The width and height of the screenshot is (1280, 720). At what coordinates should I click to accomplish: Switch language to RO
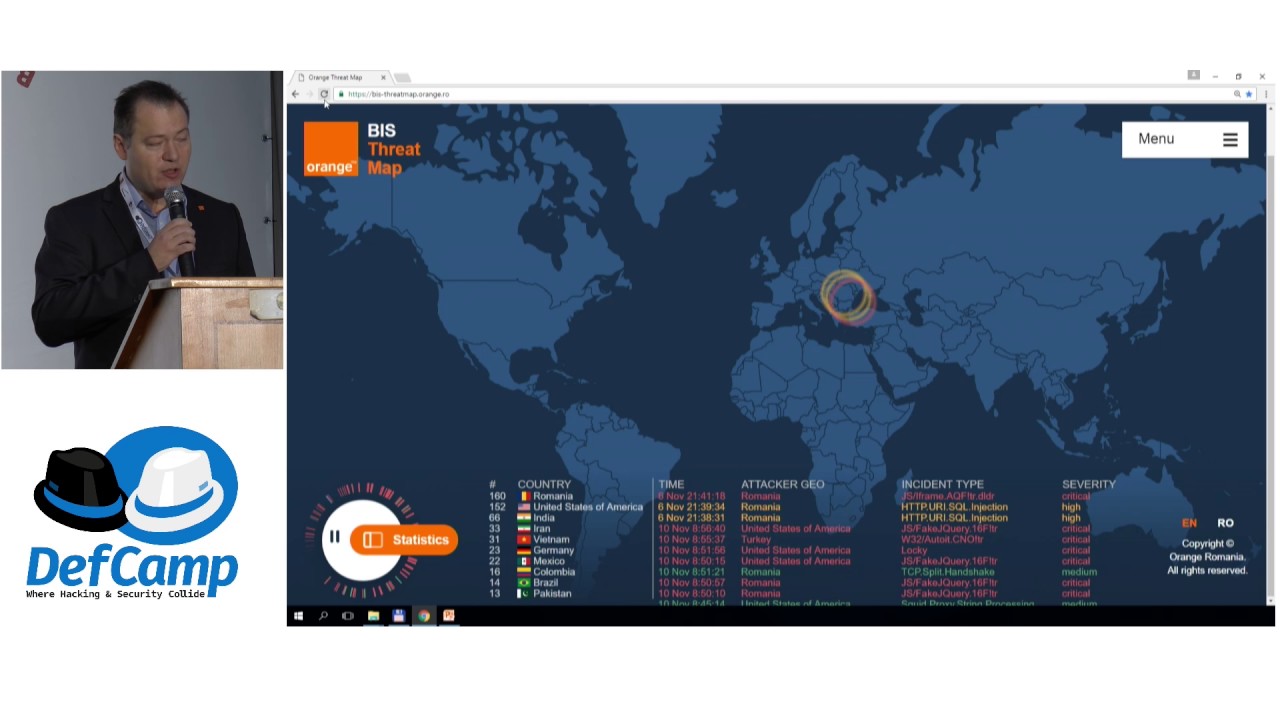pos(1225,523)
